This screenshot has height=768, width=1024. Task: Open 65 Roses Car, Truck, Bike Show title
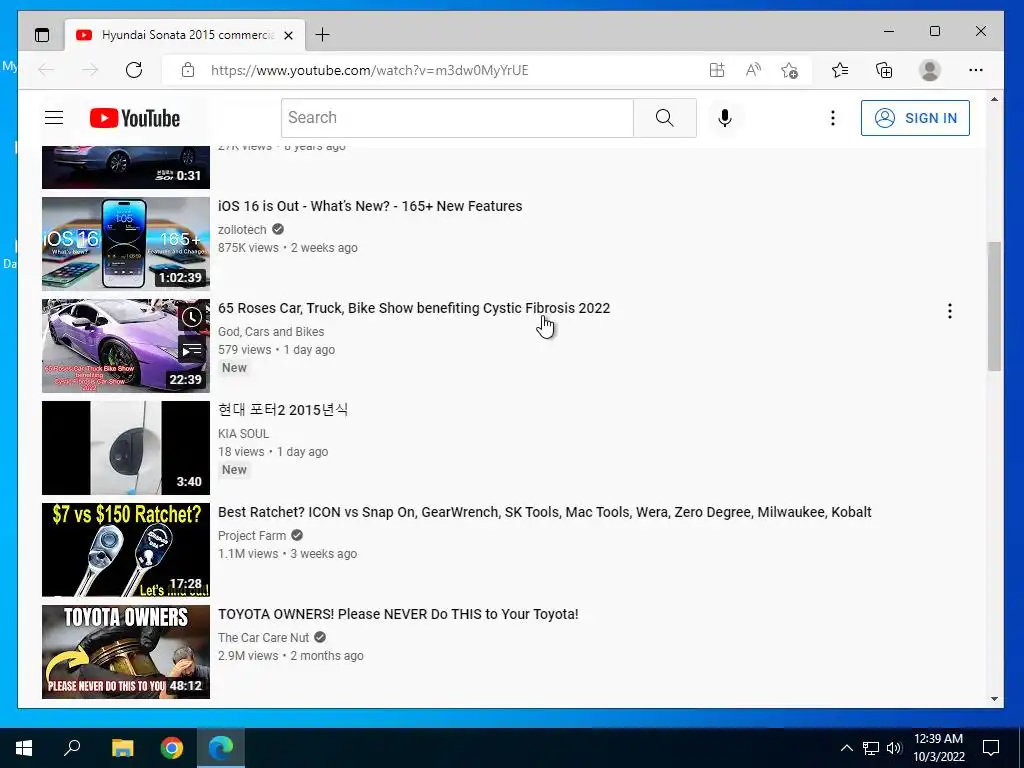click(414, 308)
